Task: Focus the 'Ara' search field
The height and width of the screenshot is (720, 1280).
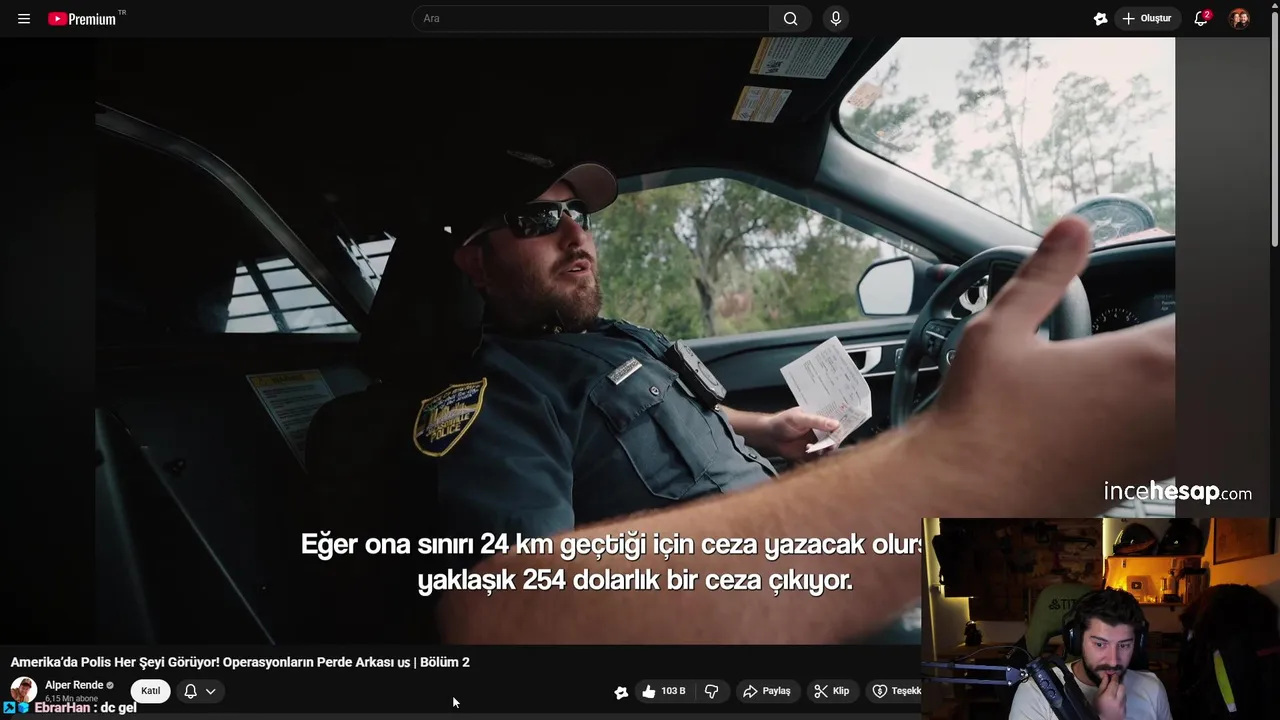Action: (590, 18)
